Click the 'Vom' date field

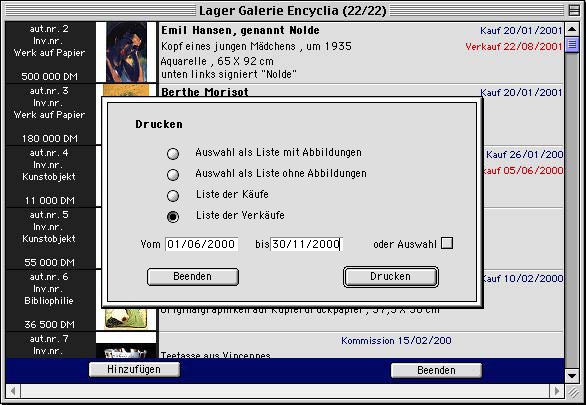(x=201, y=244)
